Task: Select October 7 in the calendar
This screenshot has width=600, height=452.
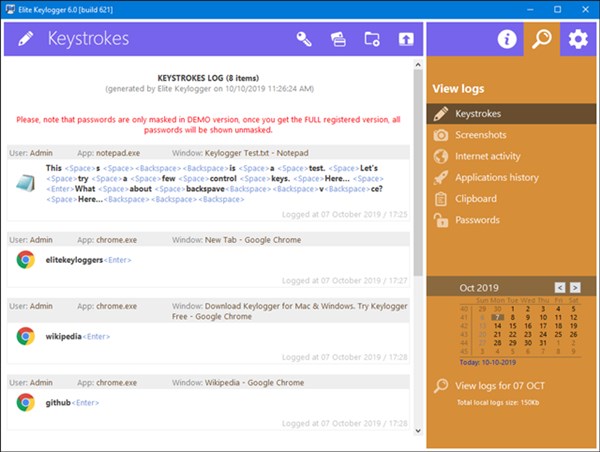Action: (497, 317)
